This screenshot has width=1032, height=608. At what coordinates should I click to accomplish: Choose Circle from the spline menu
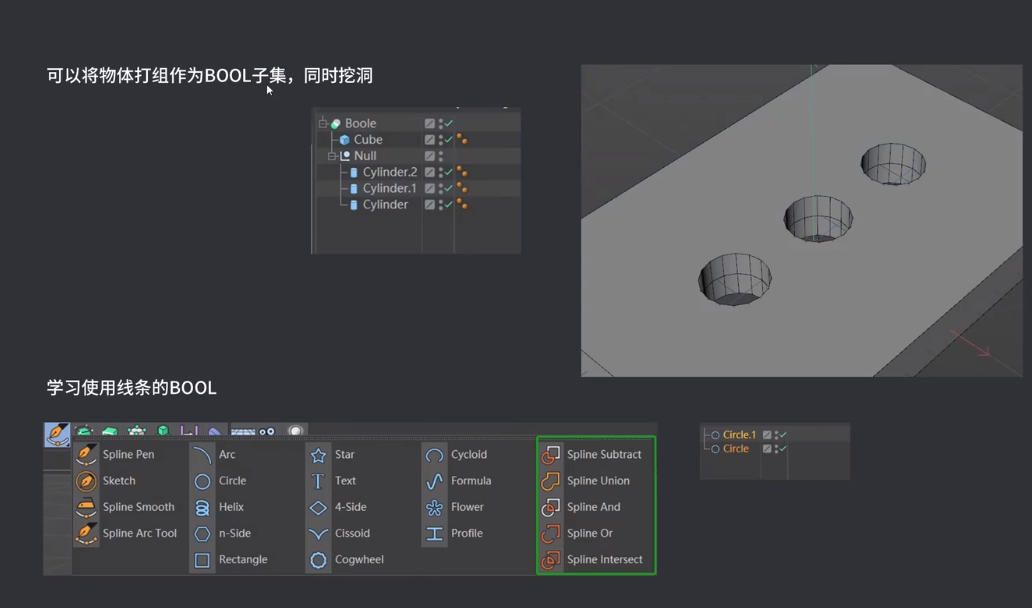[x=232, y=481]
